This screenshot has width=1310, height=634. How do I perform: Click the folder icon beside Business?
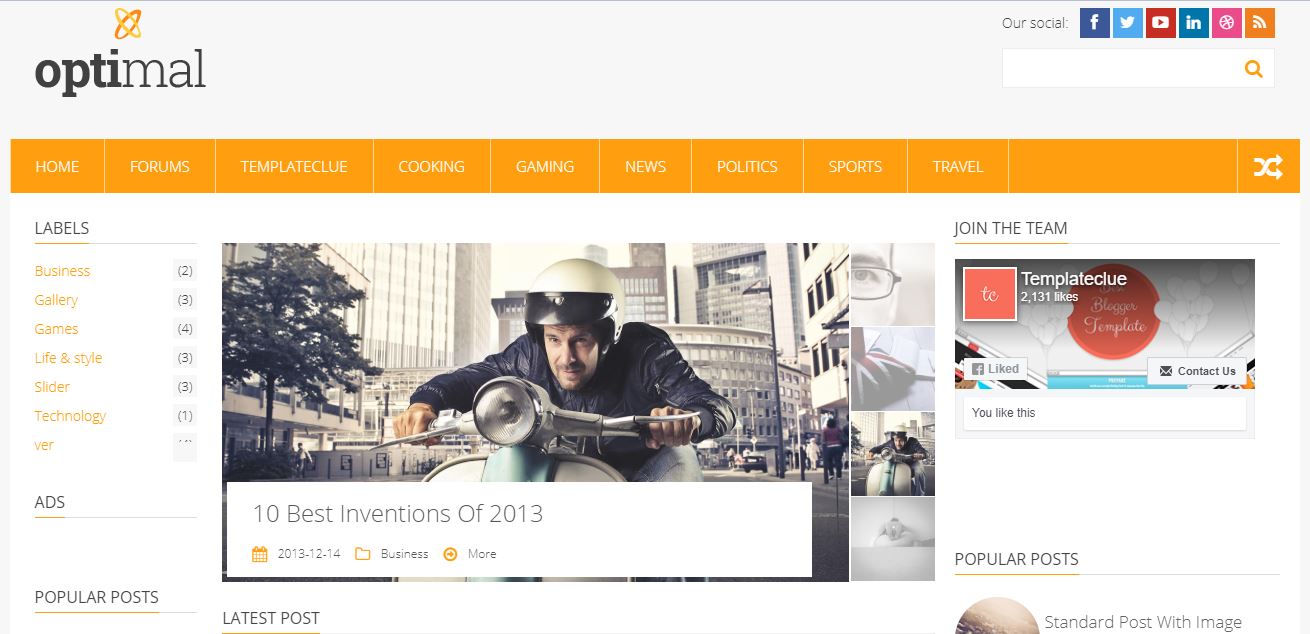coord(363,554)
